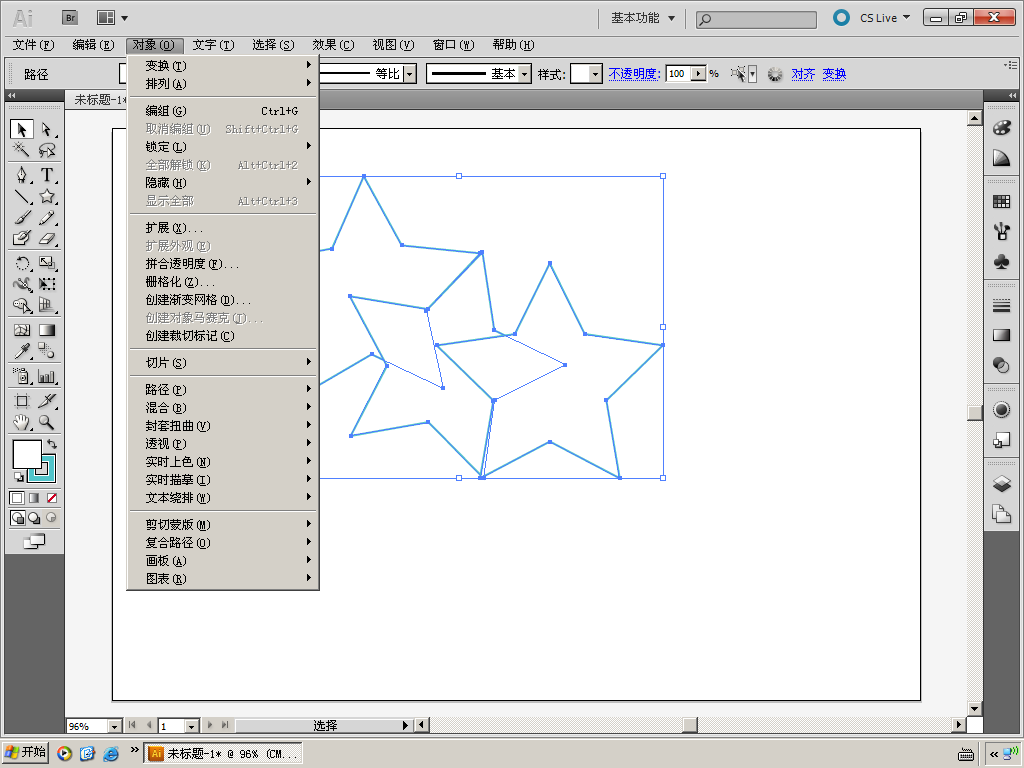Open the Brushes panel icon
The image size is (1024, 768).
[1001, 231]
